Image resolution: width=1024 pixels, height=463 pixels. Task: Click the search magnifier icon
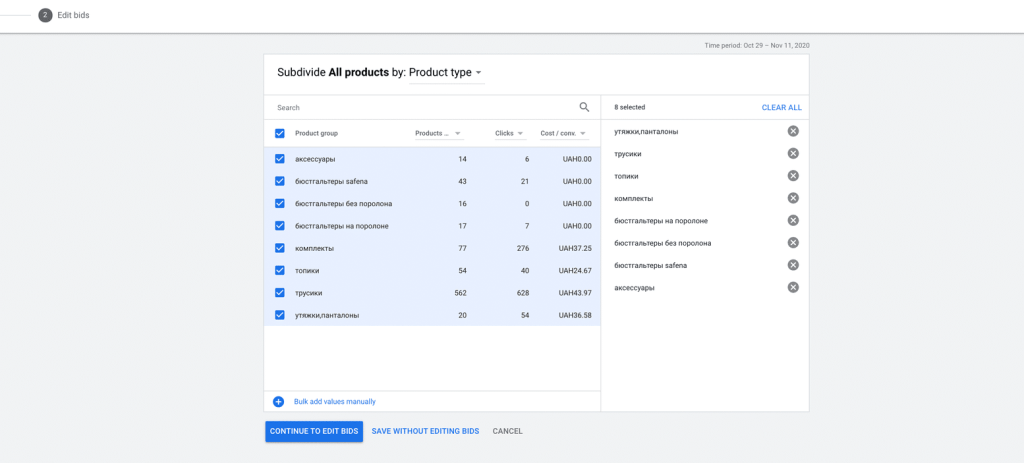[584, 108]
